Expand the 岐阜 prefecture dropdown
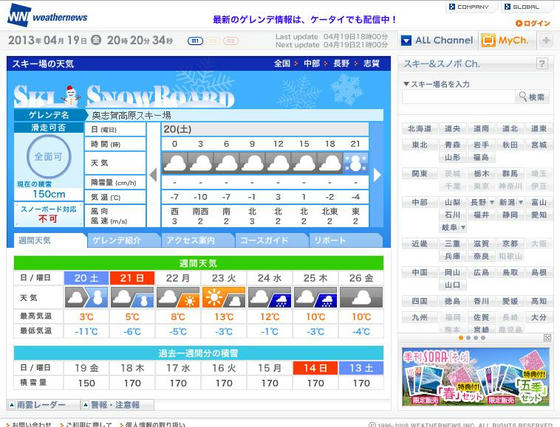 463,227
